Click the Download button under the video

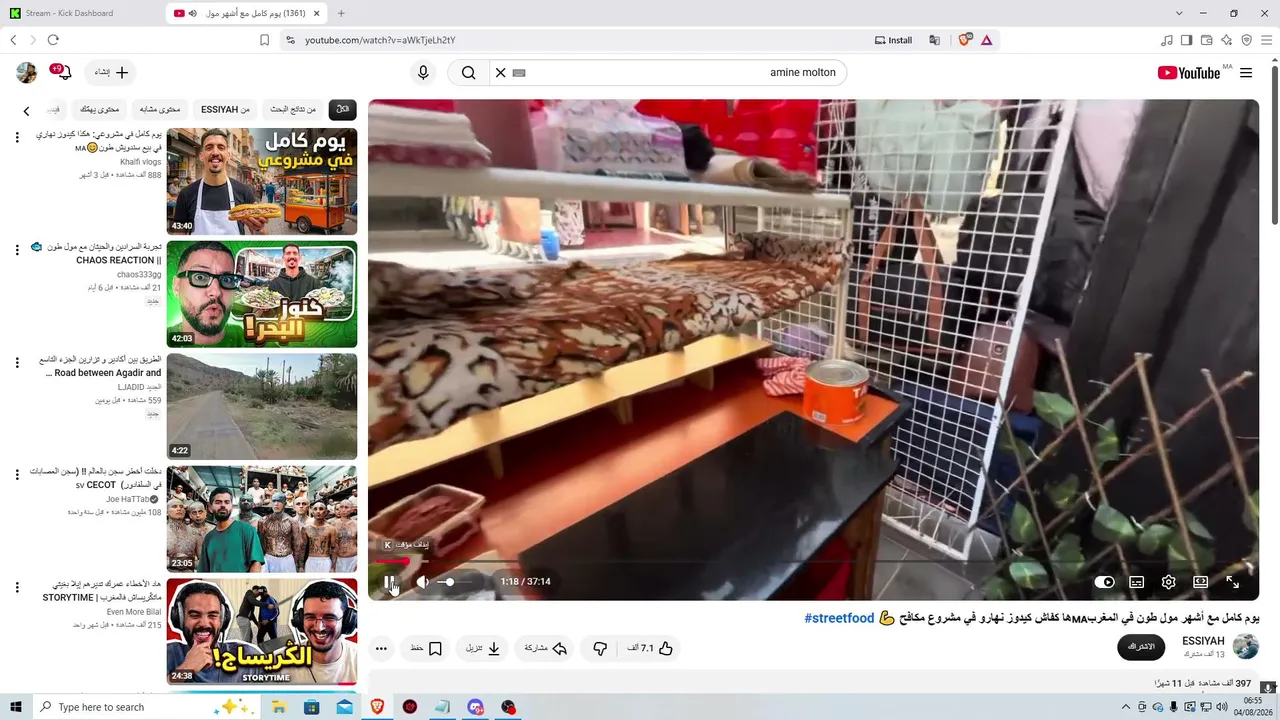[483, 648]
